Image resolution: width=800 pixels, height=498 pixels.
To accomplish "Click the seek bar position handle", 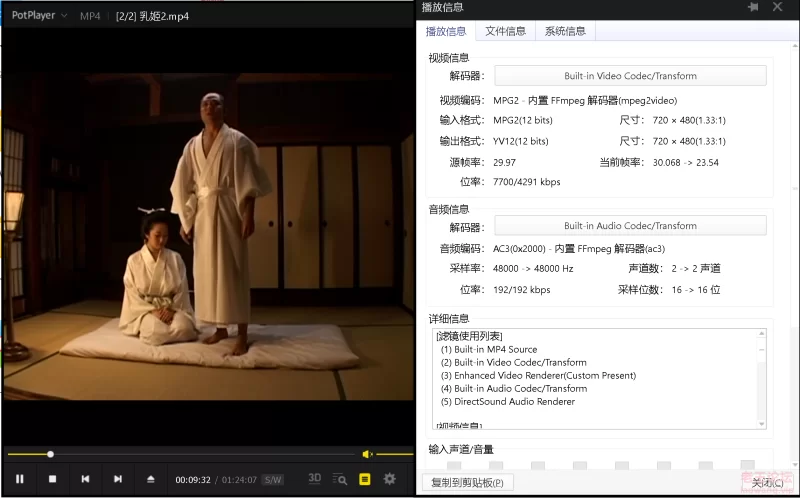I will [50, 454].
